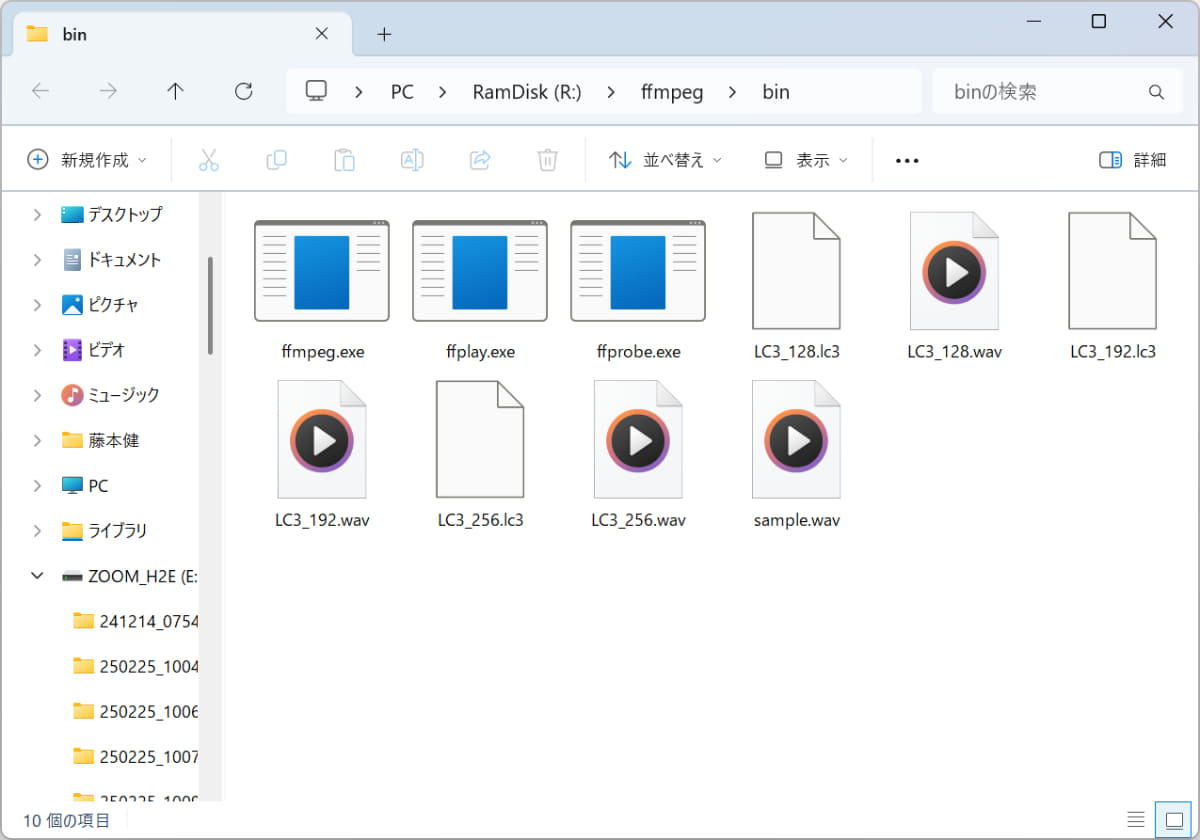Select the LC3_256.wav audio file icon
Viewport: 1200px width, 840px height.
pos(638,440)
